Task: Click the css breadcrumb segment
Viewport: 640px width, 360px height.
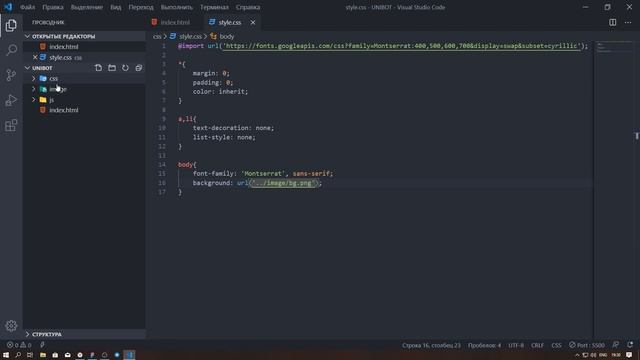Action: [x=157, y=36]
